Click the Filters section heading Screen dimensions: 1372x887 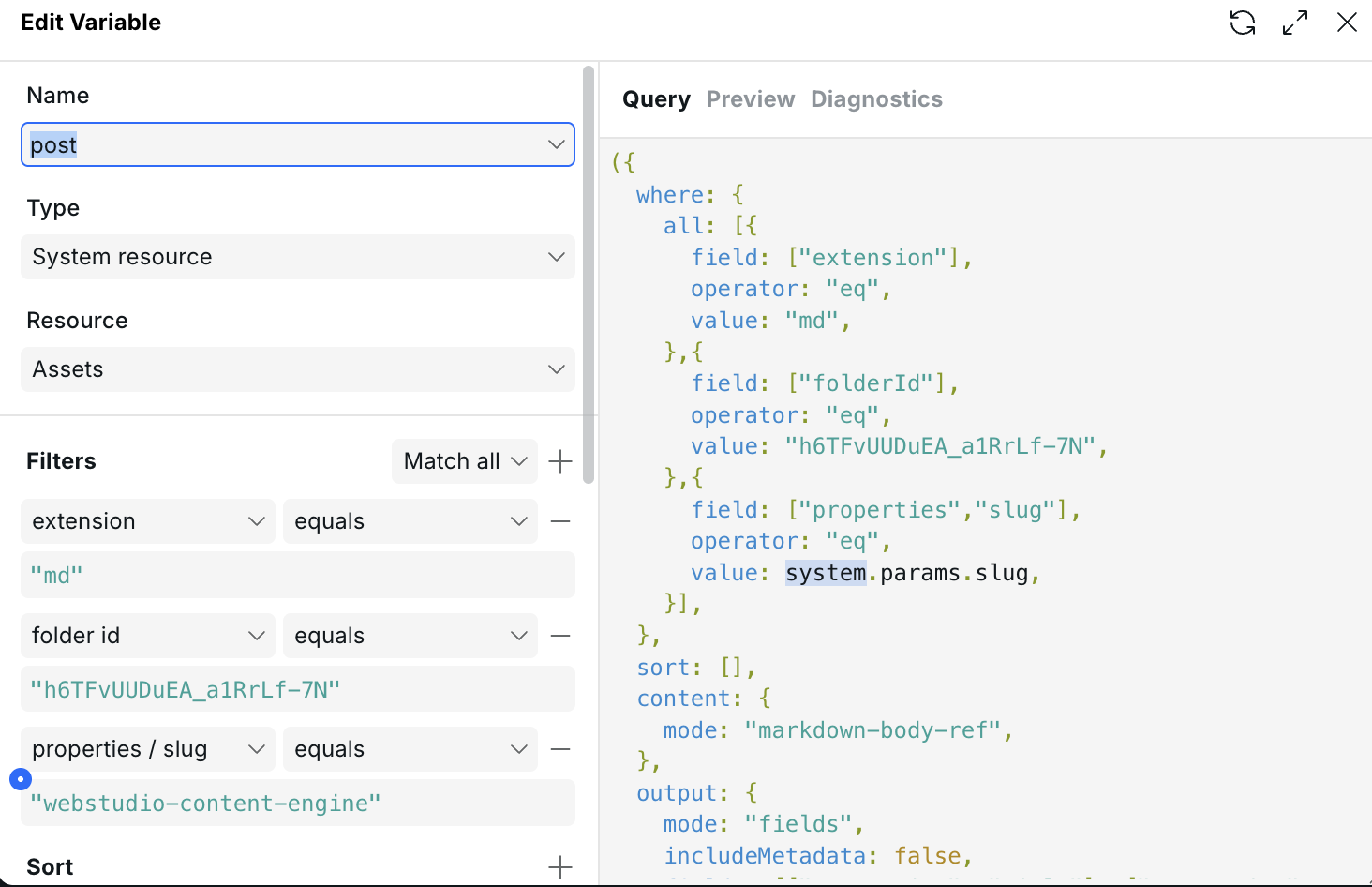click(61, 461)
